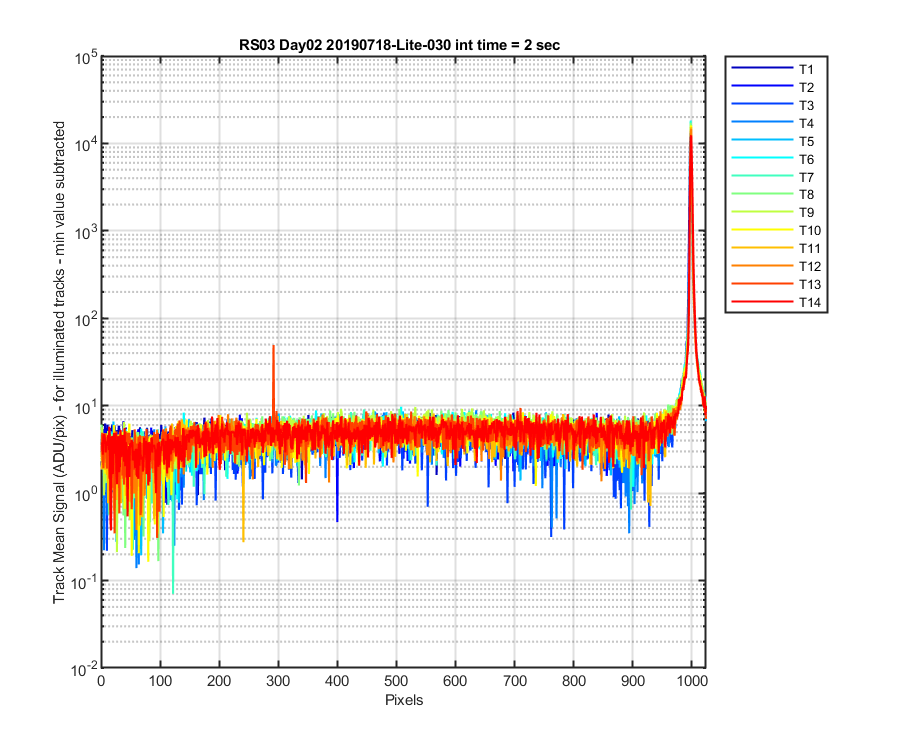The image size is (900, 750).
Task: Select the T11 legend entry
Action: [x=776, y=248]
